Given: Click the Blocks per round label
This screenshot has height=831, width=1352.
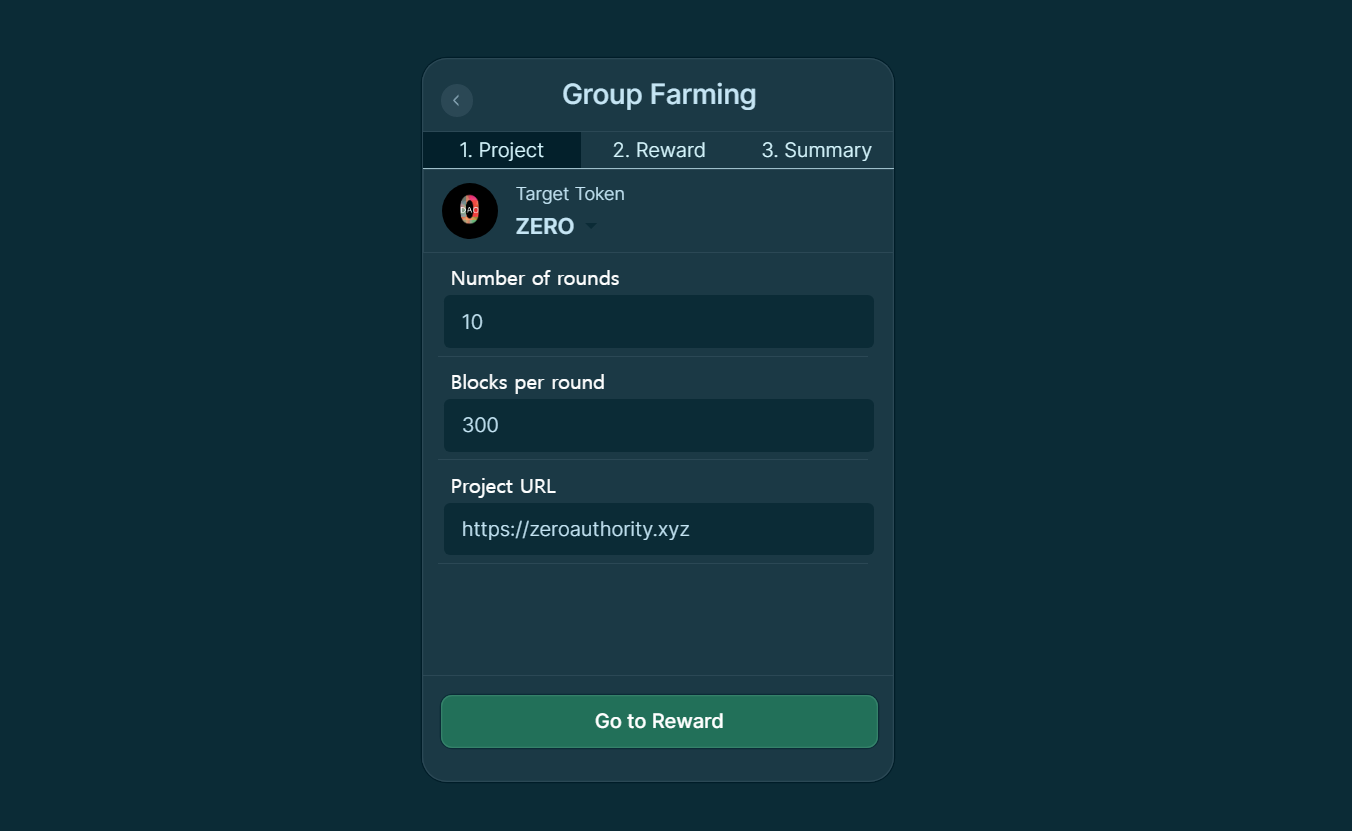Looking at the screenshot, I should [x=528, y=382].
